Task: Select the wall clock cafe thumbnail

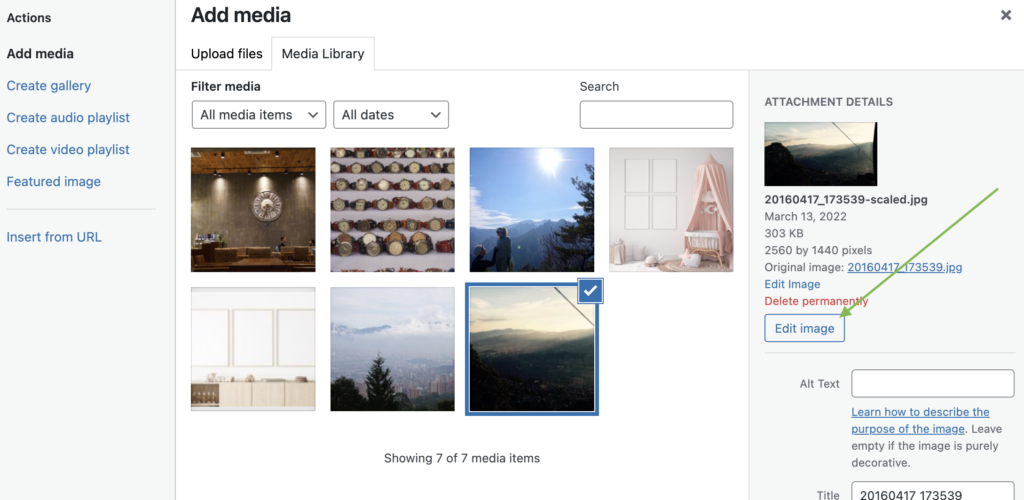Action: pyautogui.click(x=253, y=210)
